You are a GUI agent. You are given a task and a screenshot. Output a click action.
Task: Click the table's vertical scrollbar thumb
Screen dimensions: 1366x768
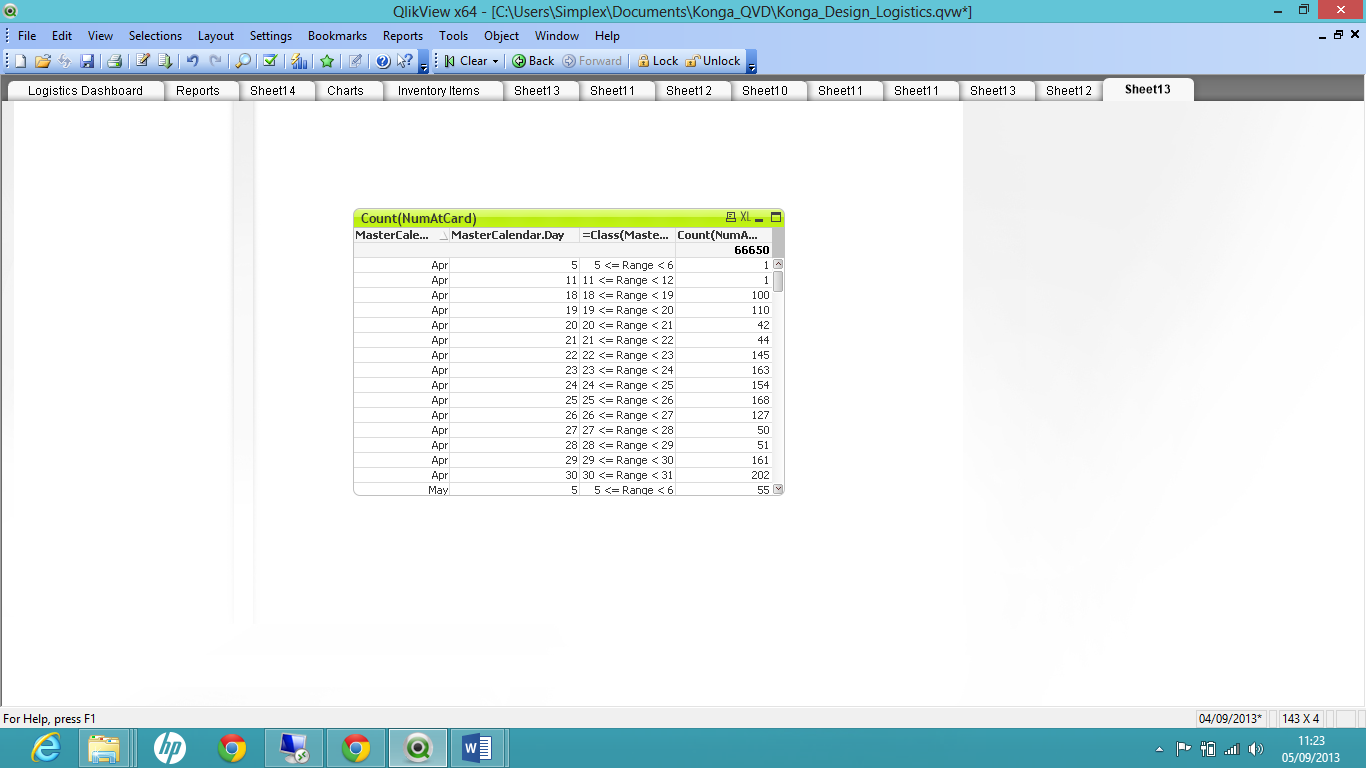[778, 281]
